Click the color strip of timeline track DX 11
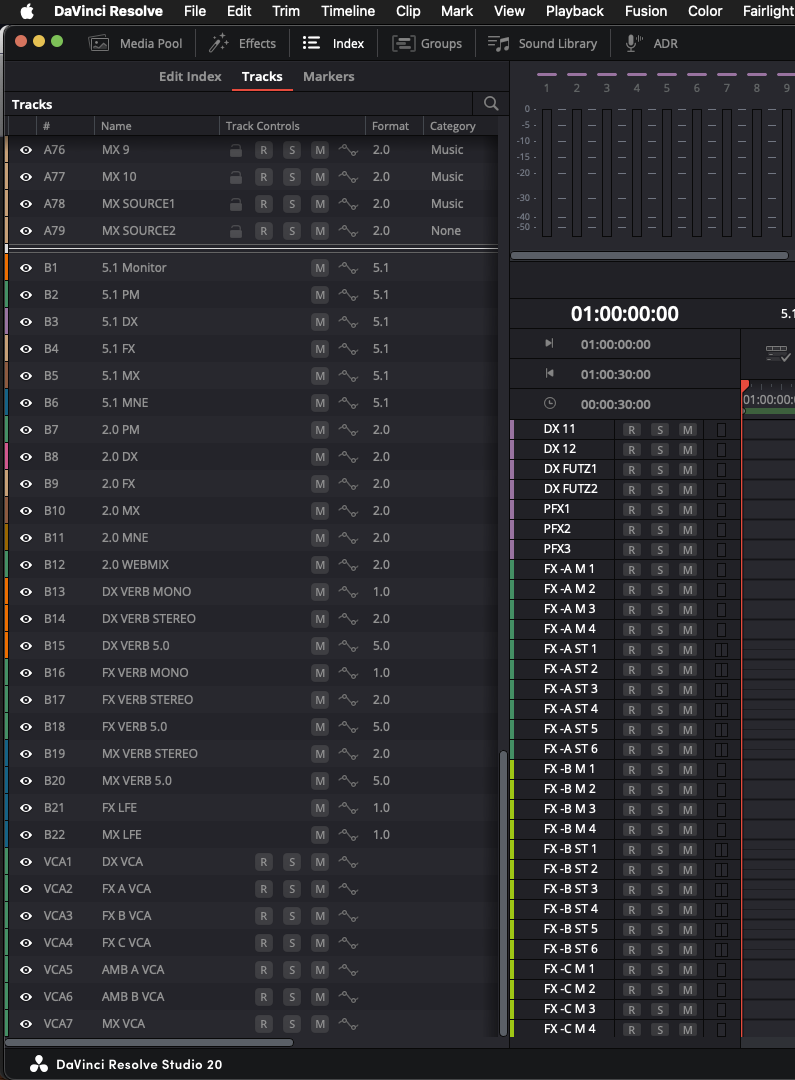 coord(512,430)
